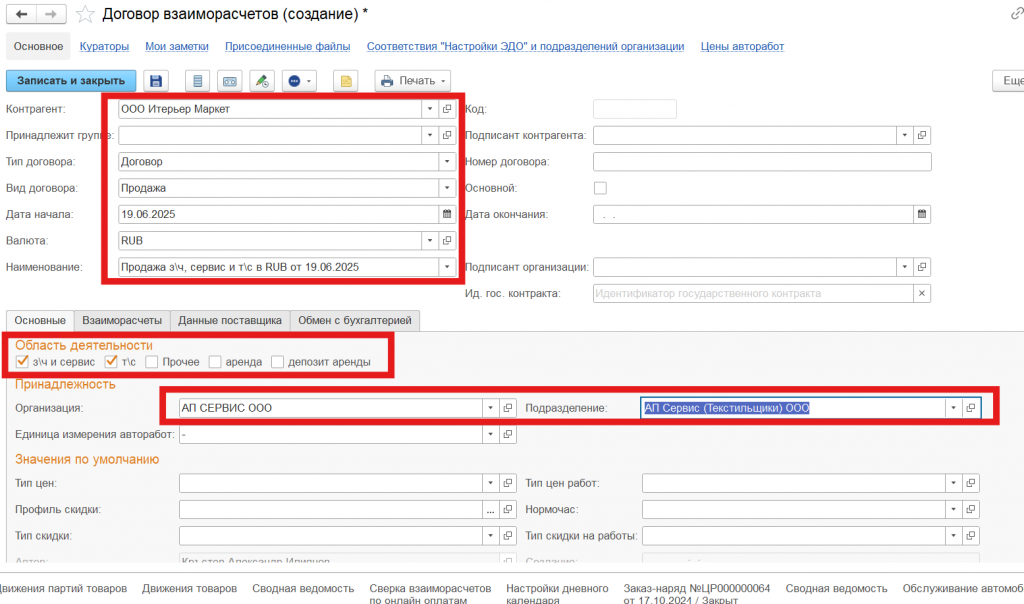The width and height of the screenshot is (1024, 604).
Task: Add this form to favorites with the star
Action: (x=87, y=15)
